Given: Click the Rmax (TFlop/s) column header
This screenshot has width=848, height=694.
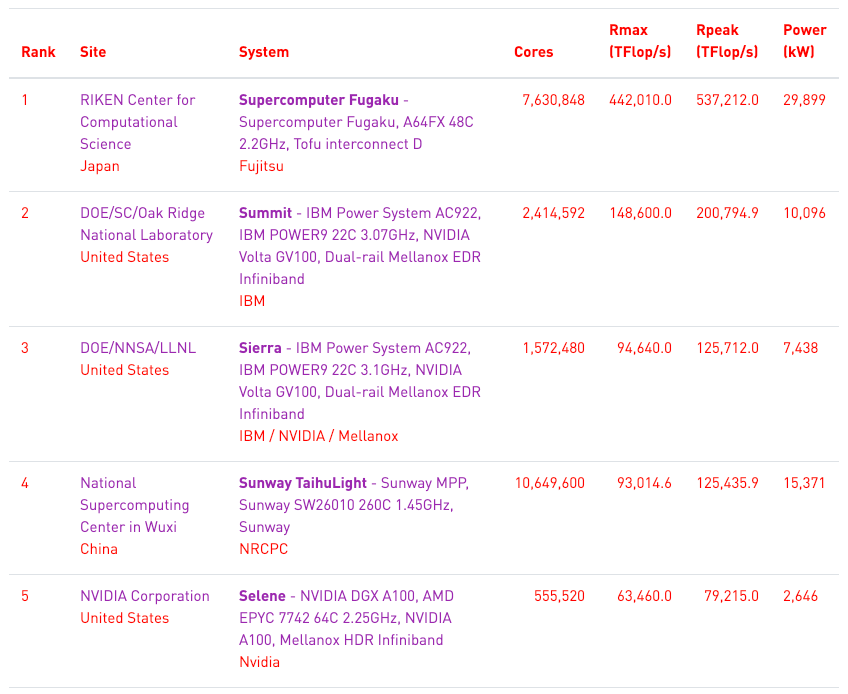Looking at the screenshot, I should (x=640, y=41).
